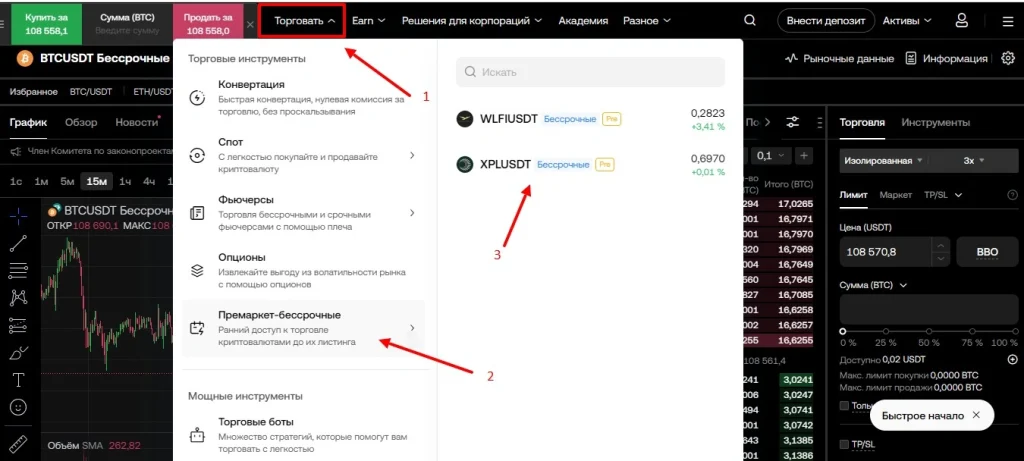Click help question mark near TP/SL

[x=1012, y=195]
